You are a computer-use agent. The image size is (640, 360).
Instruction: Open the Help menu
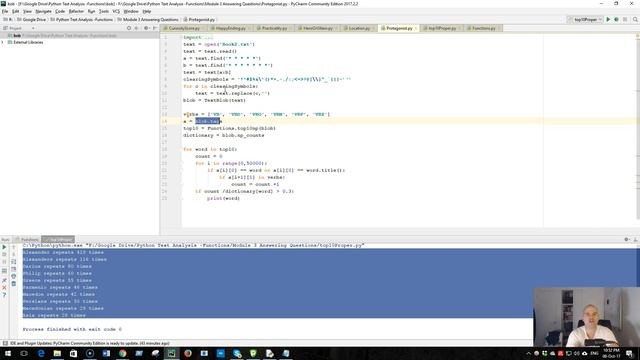coord(147,11)
